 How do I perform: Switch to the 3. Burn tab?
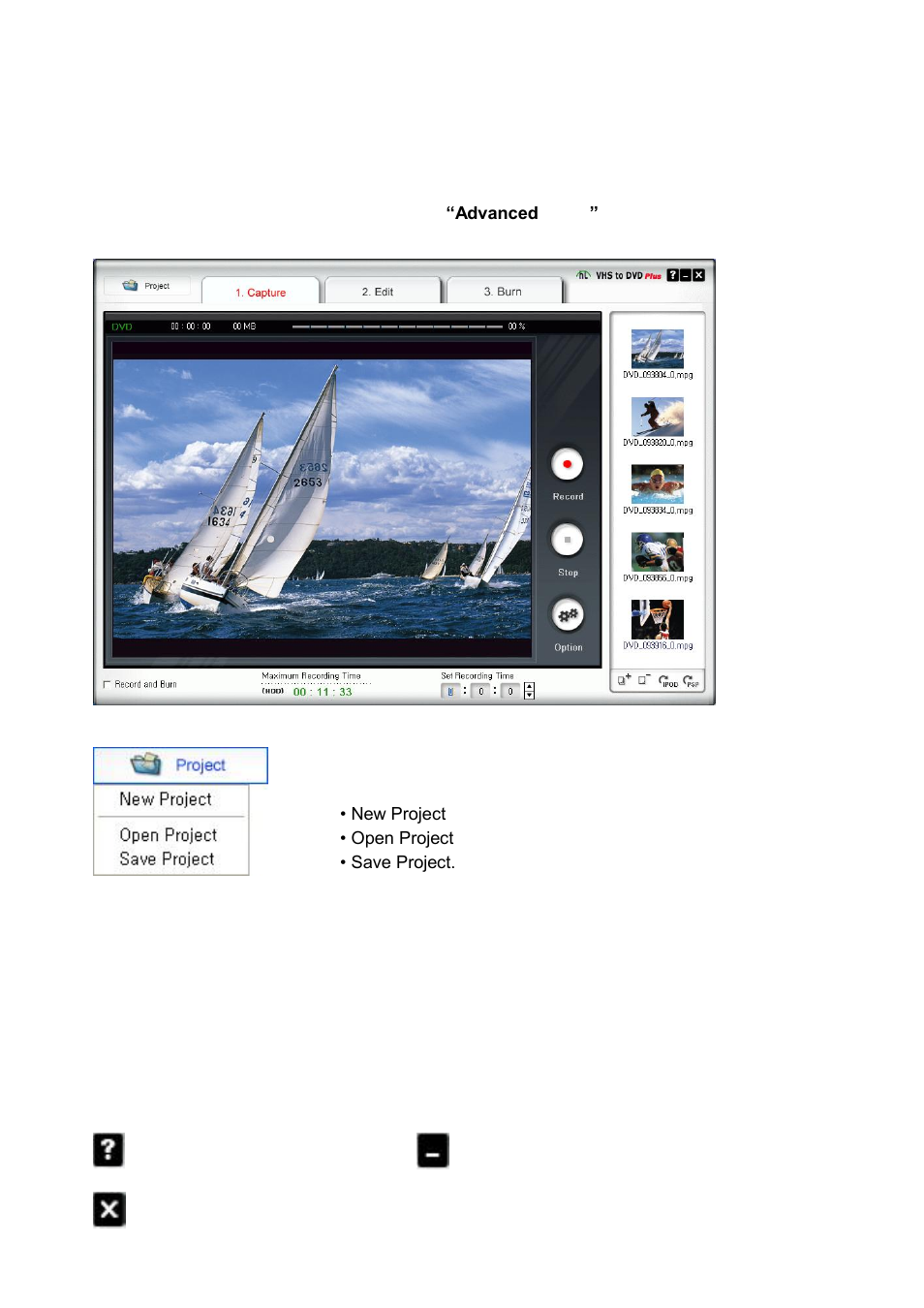504,292
